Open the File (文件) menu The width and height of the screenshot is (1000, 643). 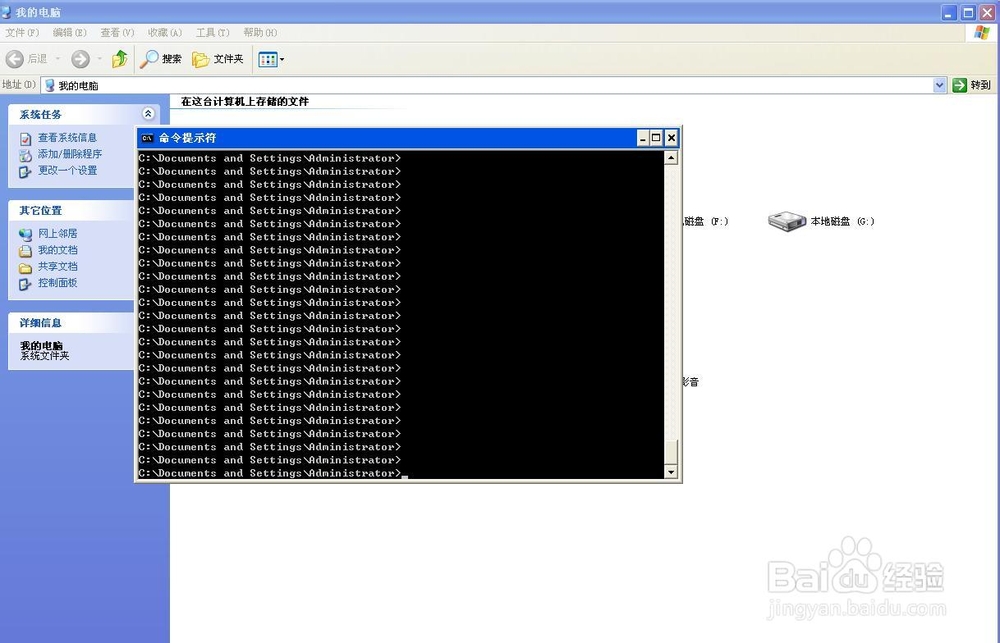(x=22, y=33)
